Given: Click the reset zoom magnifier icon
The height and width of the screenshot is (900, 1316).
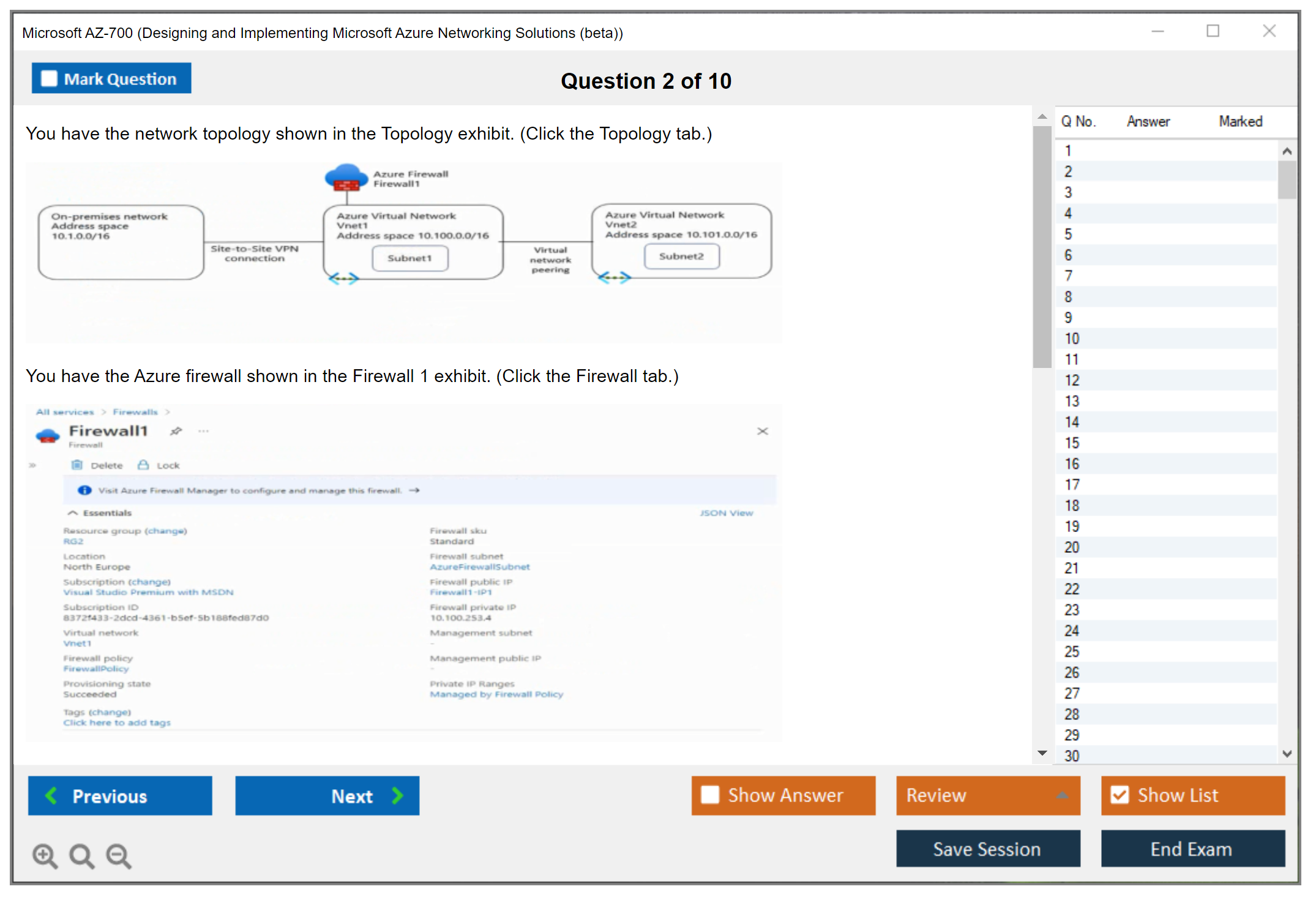Looking at the screenshot, I should pos(81,855).
